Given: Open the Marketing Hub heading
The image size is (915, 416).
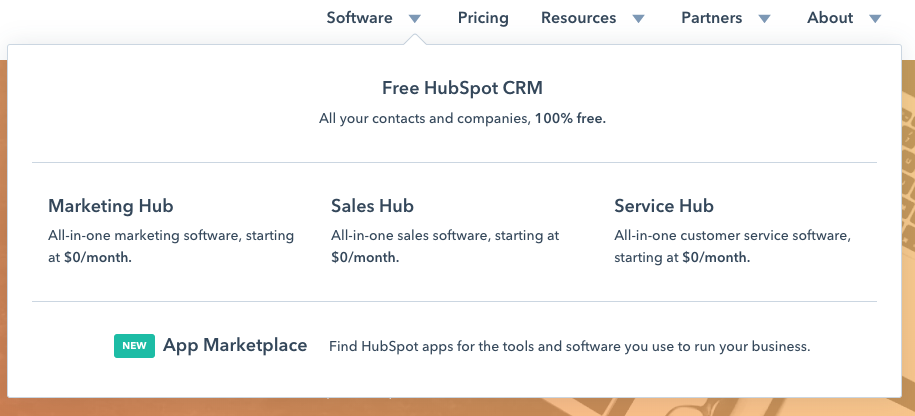Looking at the screenshot, I should pos(111,206).
